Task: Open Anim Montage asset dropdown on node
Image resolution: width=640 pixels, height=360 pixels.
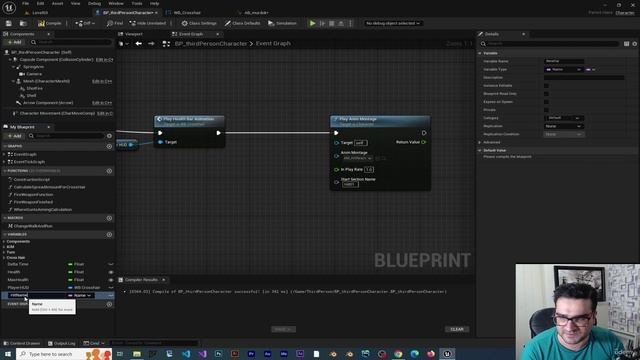Action: point(357,158)
